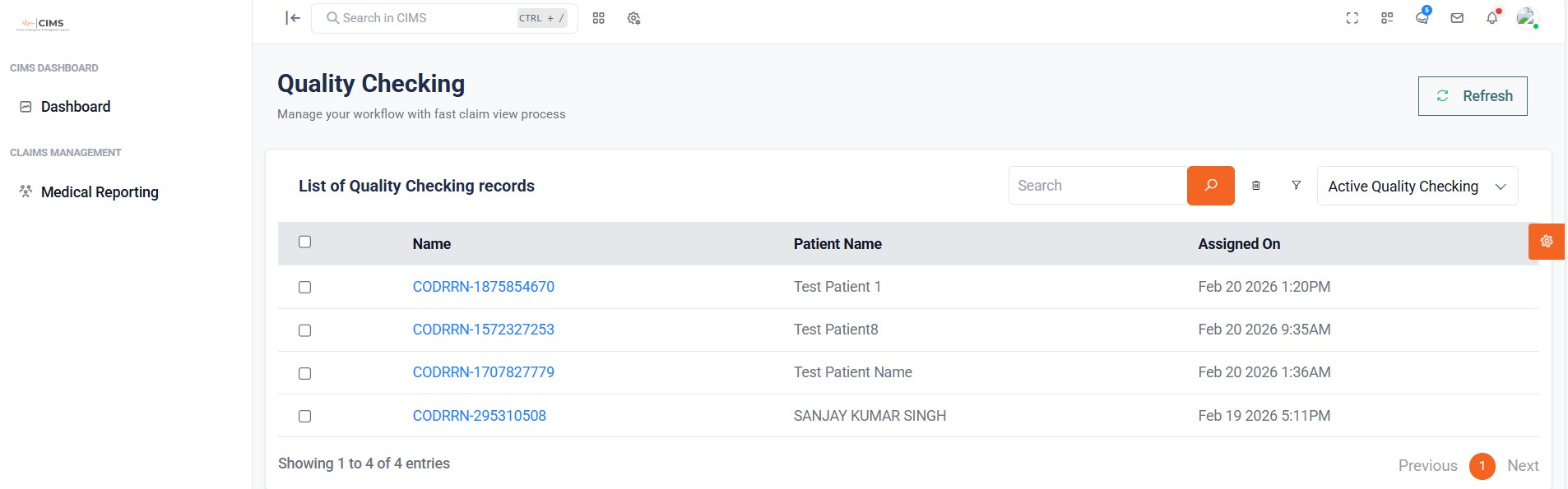Viewport: 1568px width, 489px height.
Task: Click the filter funnel icon
Action: [1296, 186]
